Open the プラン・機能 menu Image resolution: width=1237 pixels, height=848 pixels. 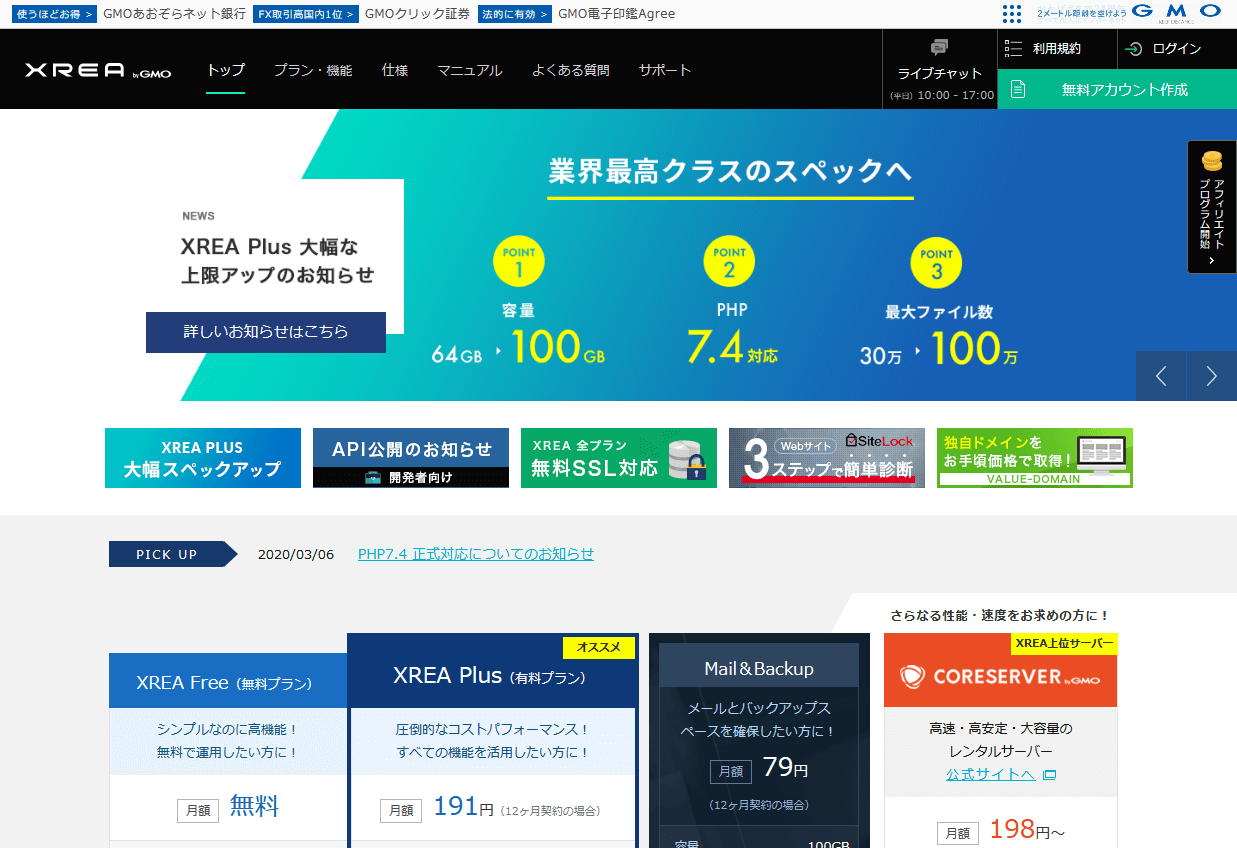[313, 70]
